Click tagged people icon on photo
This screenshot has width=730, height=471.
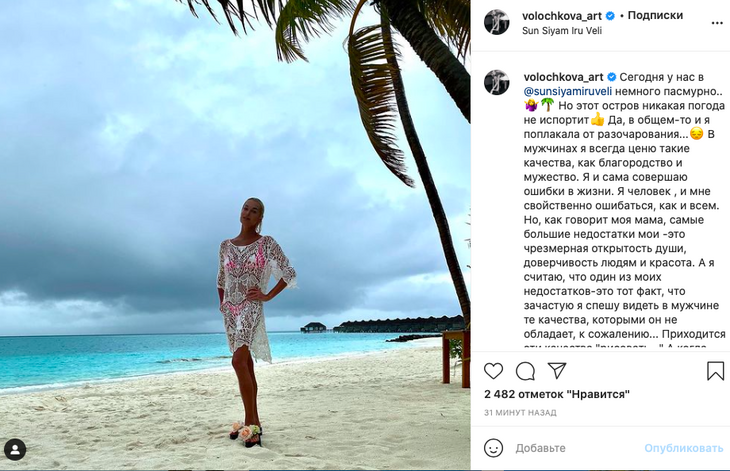(14, 449)
